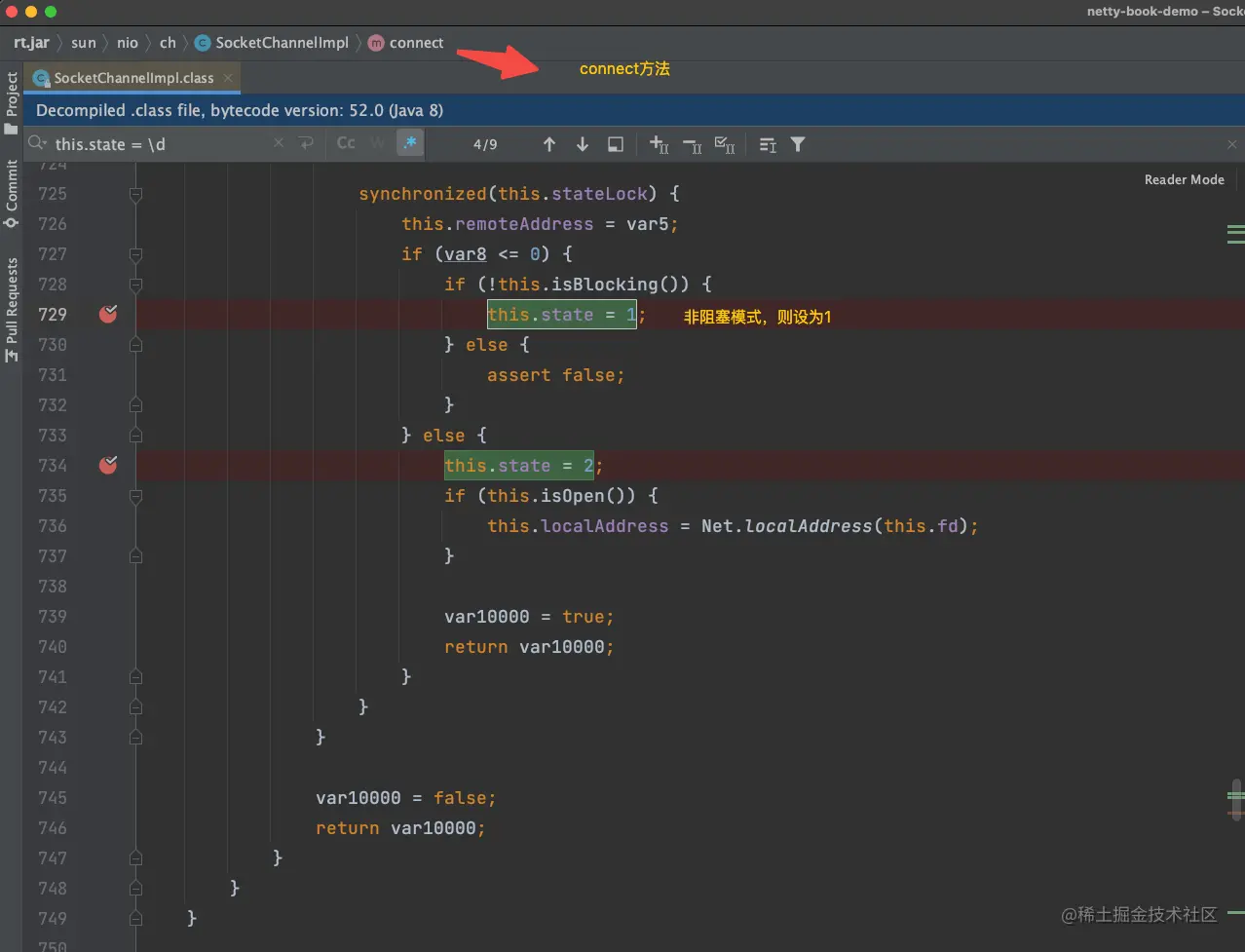Go to previous occurrence arrow

549,144
